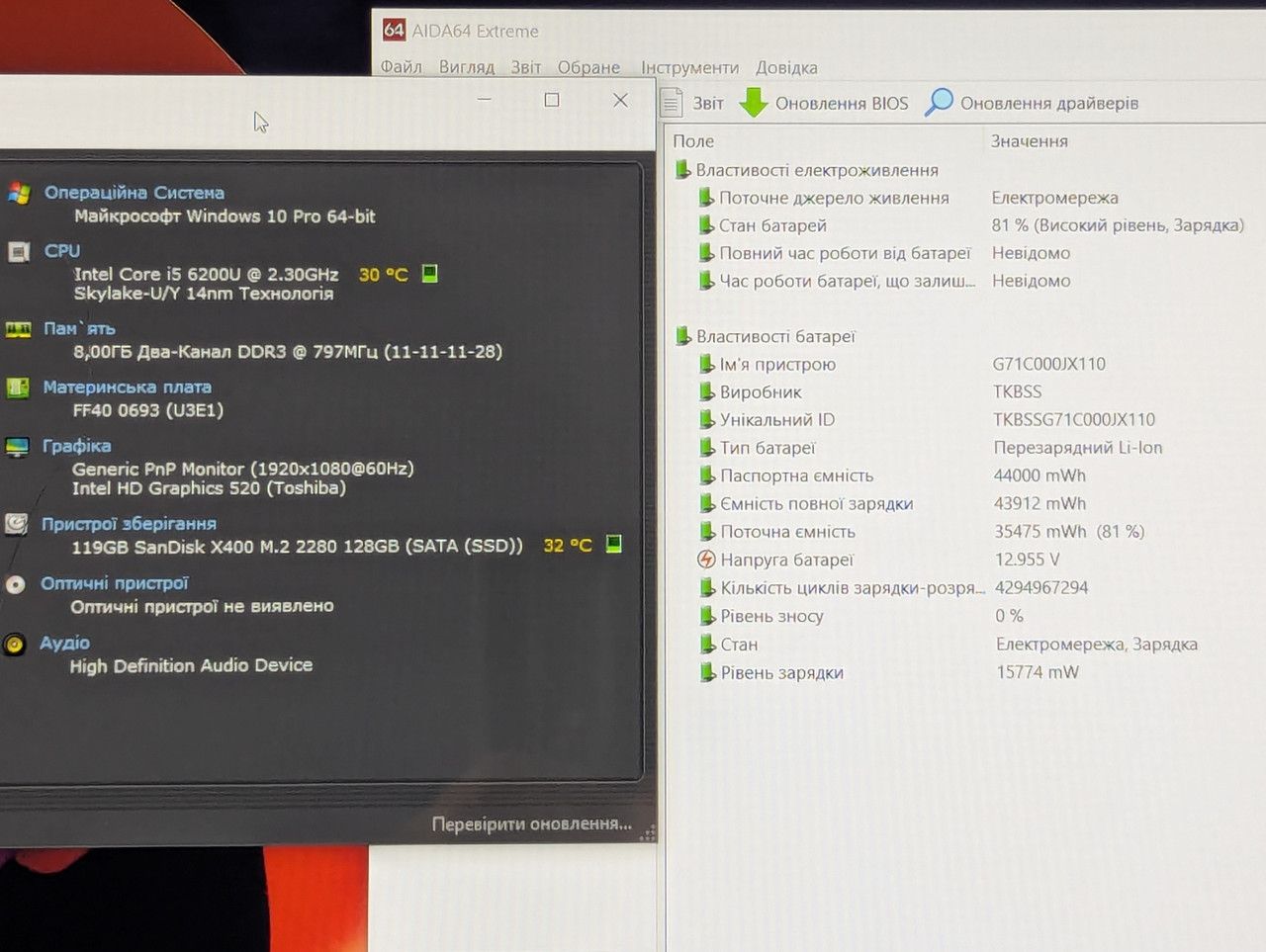Click the green CPU temperature indicator icon
1266x952 pixels.
click(x=429, y=274)
